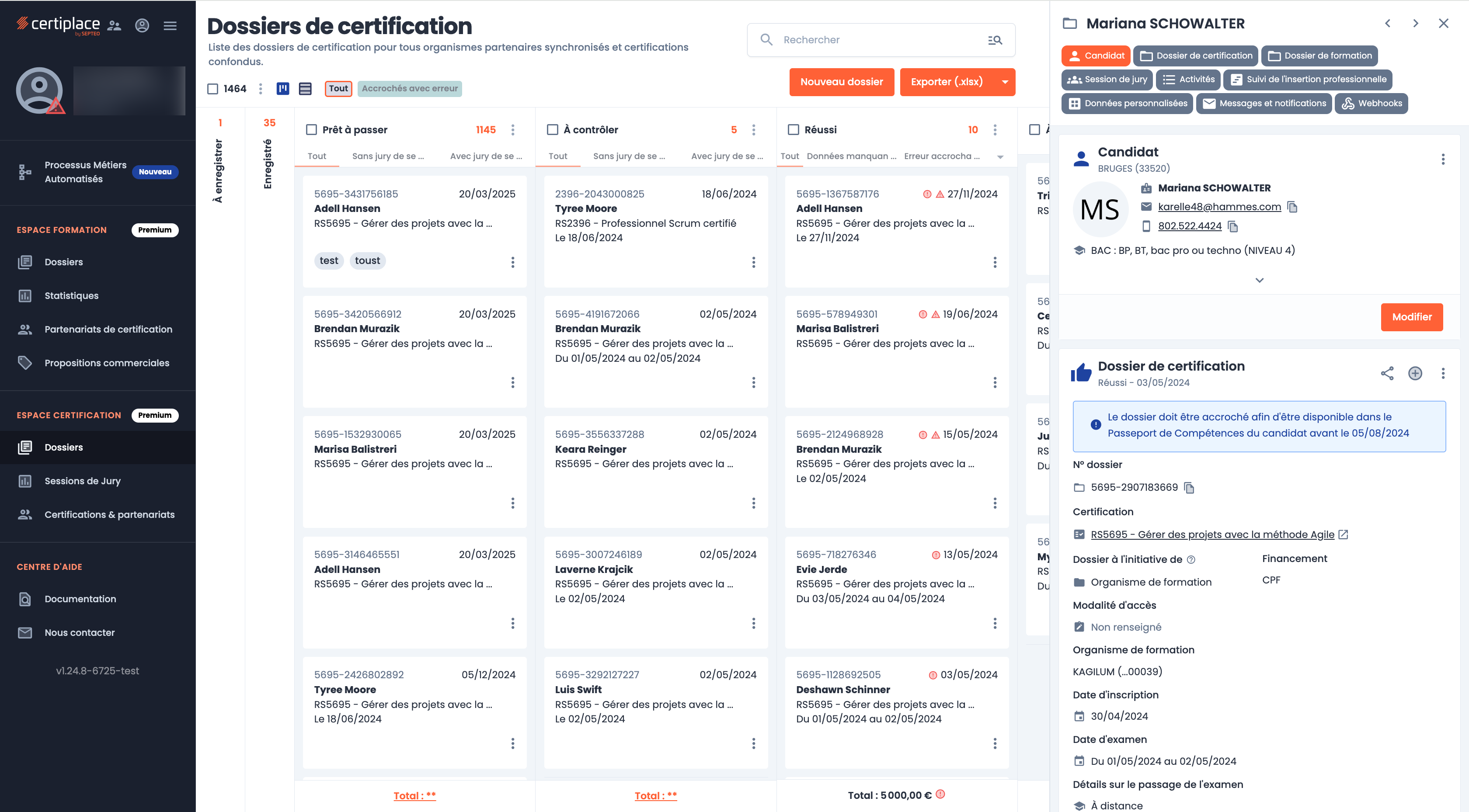The width and height of the screenshot is (1469, 812).
Task: Click the add icon on Dossier de certification panel
Action: point(1415,374)
